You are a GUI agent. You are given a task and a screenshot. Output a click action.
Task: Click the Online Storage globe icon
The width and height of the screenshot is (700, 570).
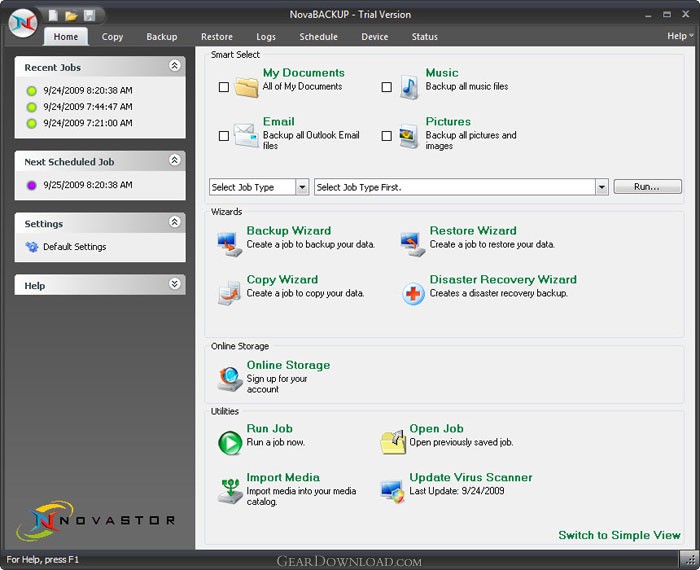pyautogui.click(x=230, y=379)
